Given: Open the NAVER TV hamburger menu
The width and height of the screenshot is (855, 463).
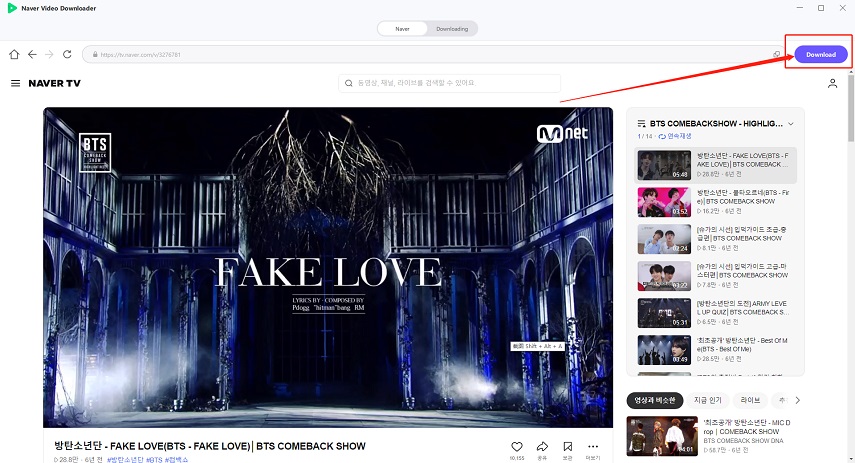Looking at the screenshot, I should 15,83.
